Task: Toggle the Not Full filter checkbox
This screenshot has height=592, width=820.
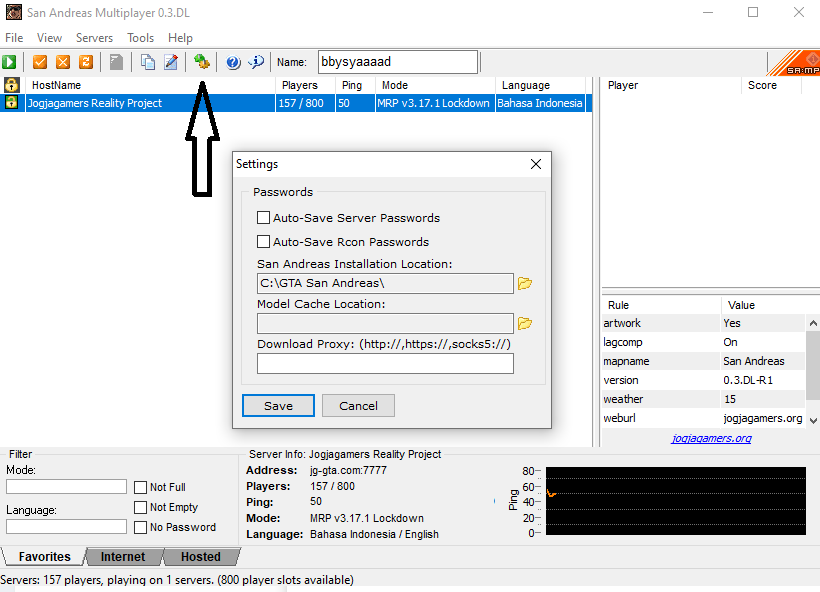Action: (x=140, y=487)
